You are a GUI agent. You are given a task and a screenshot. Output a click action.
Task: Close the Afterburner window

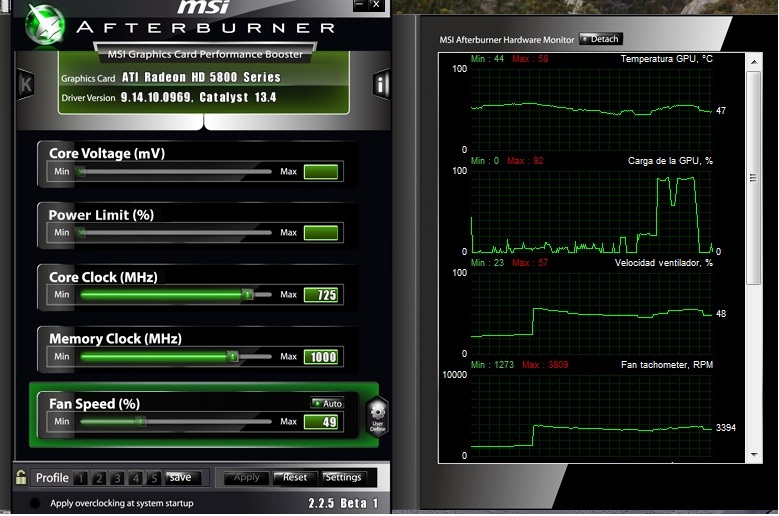coord(376,5)
